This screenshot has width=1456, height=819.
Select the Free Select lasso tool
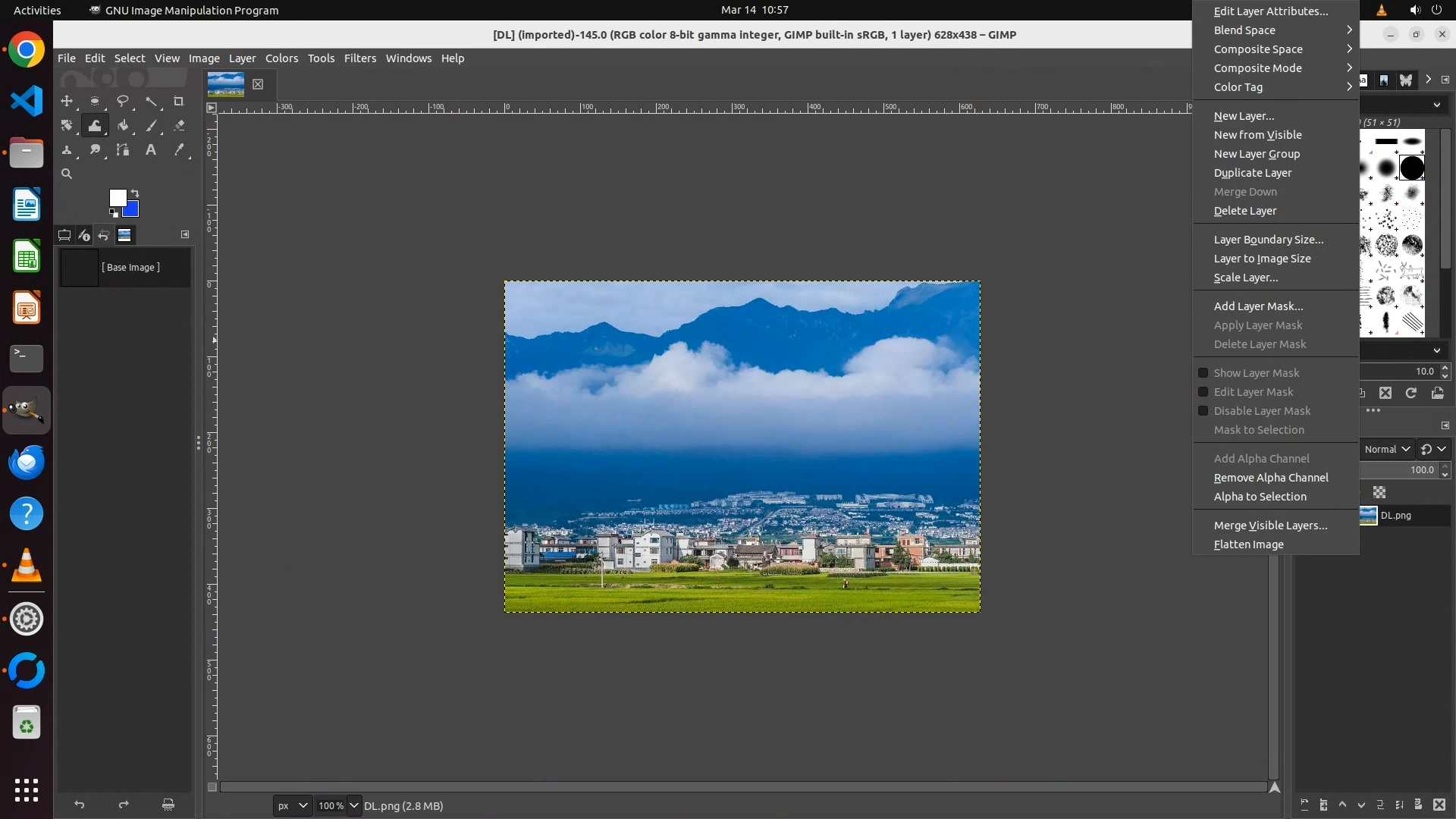[x=122, y=101]
